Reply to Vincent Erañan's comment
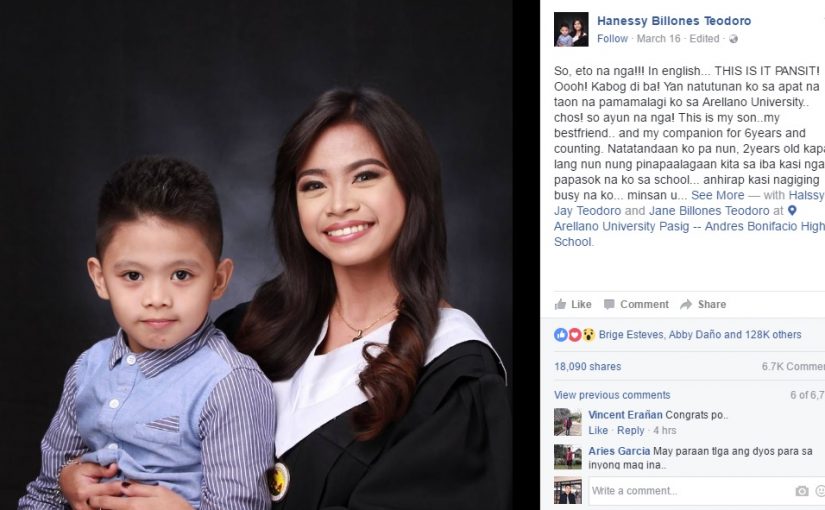 (630, 430)
